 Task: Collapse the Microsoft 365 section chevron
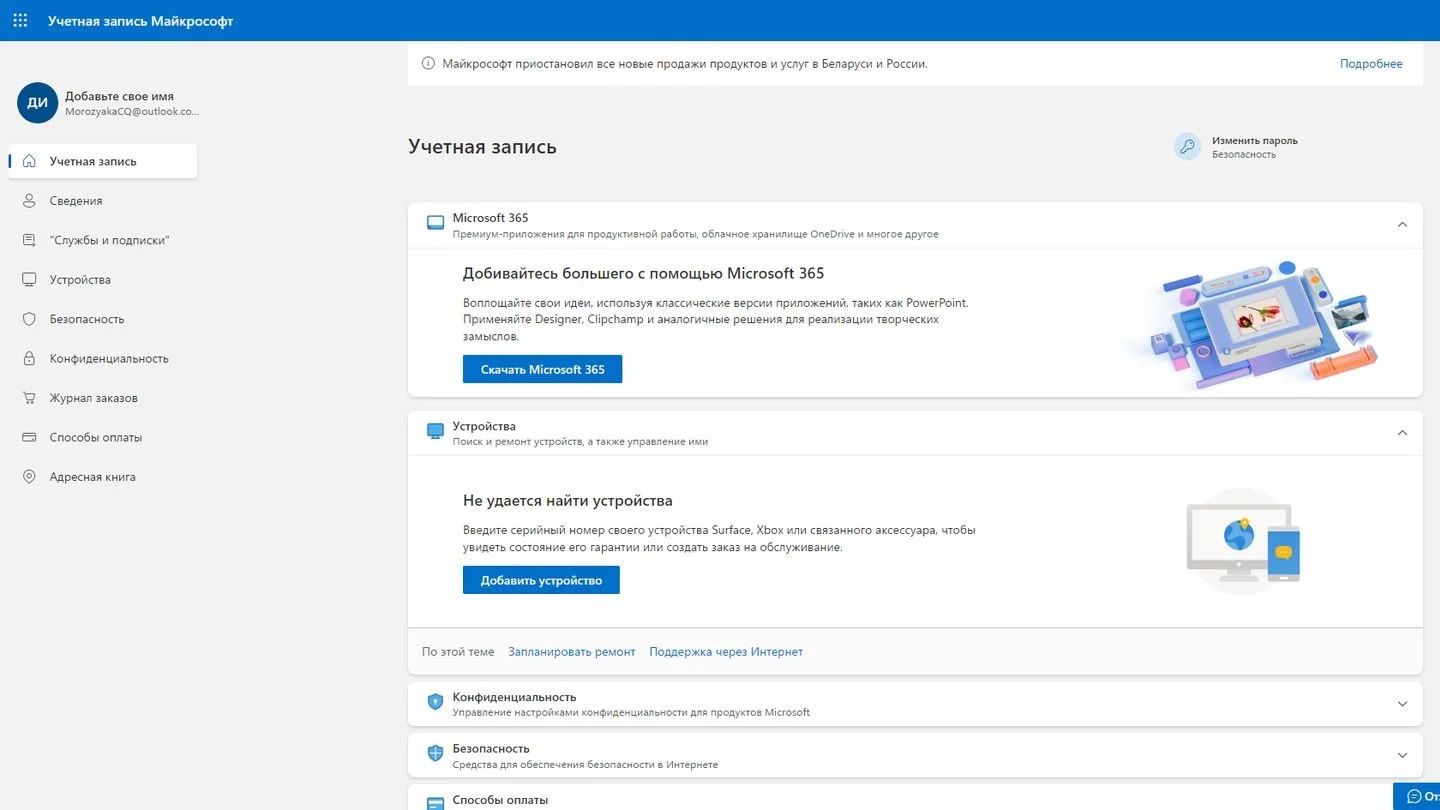tap(1402, 225)
